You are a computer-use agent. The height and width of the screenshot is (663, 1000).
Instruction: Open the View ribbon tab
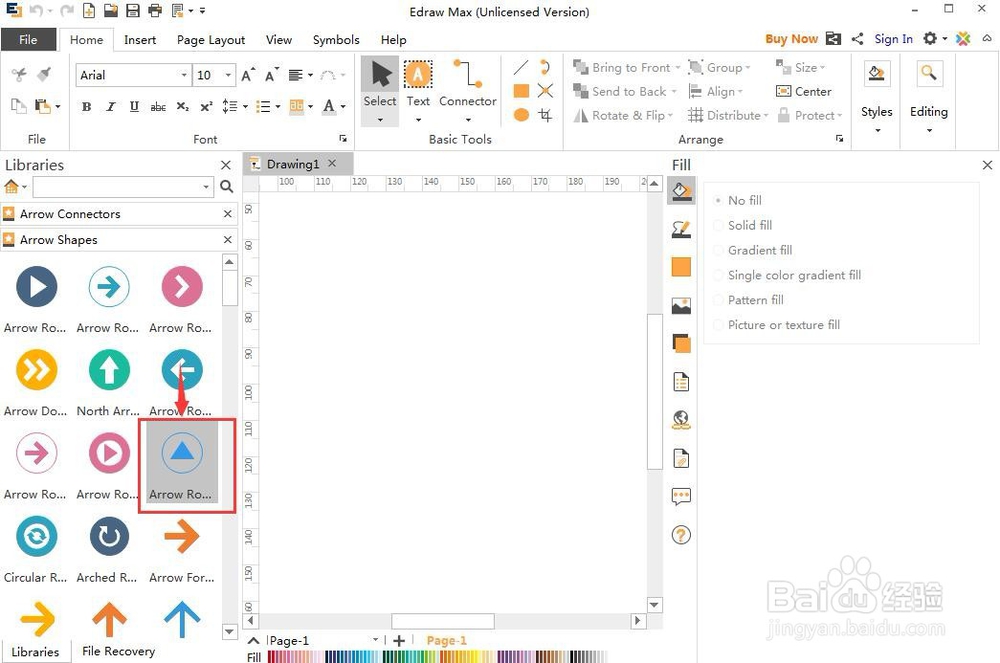279,40
